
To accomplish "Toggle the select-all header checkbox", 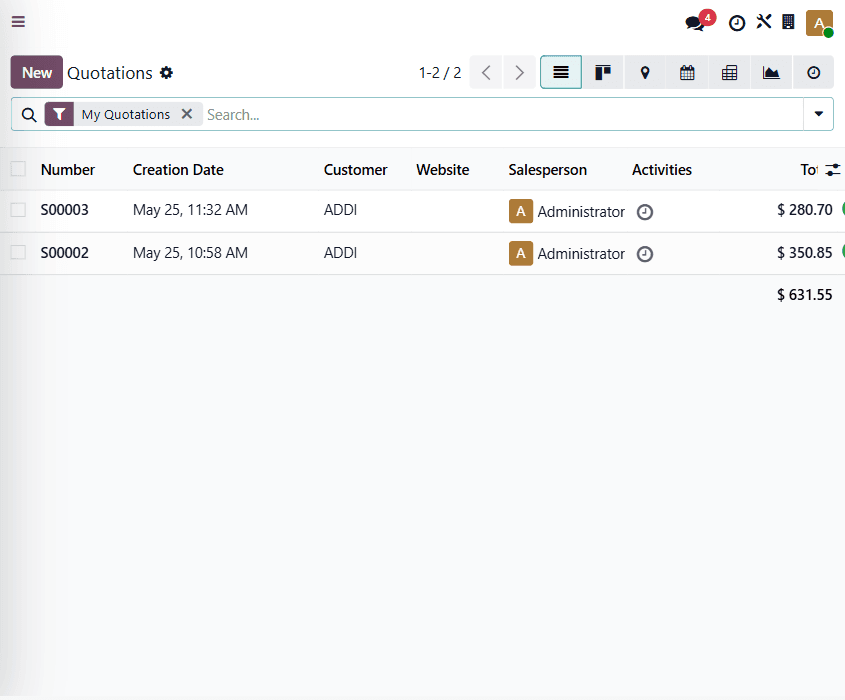I will point(18,169).
